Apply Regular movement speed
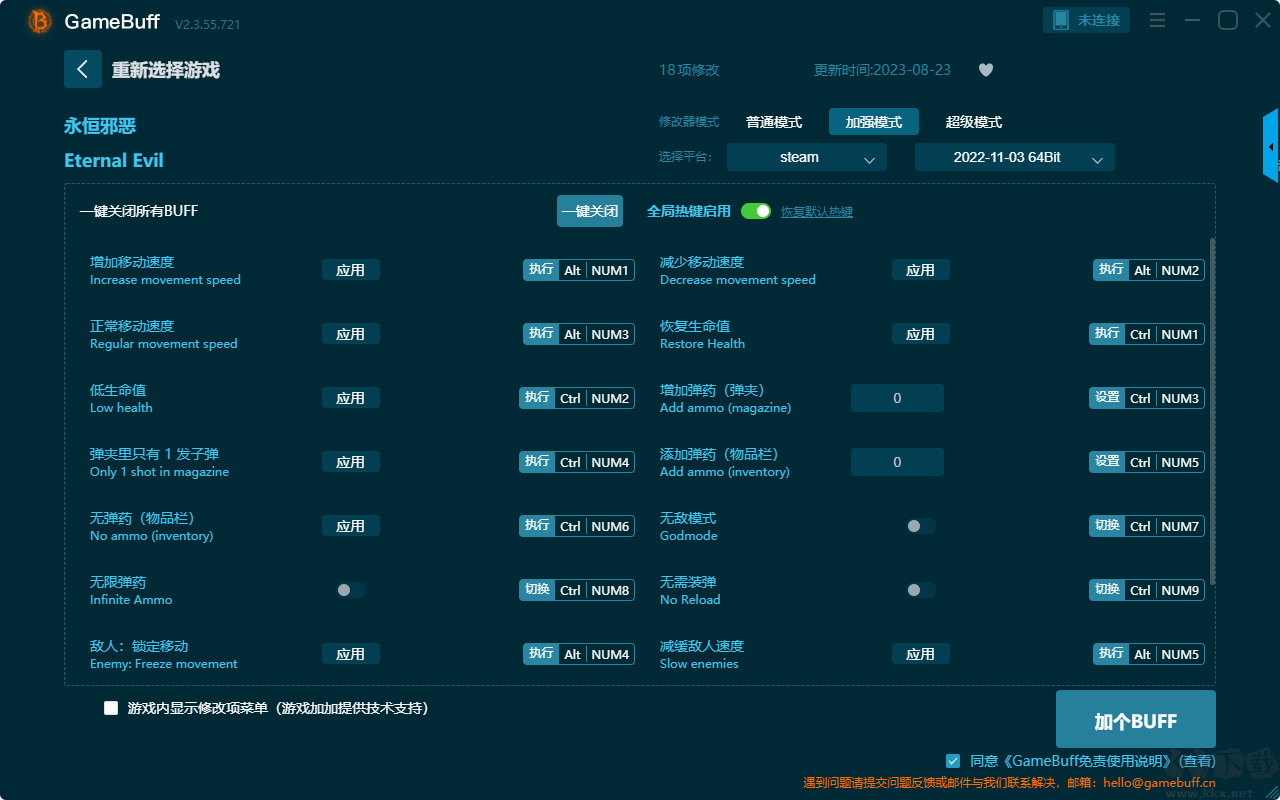The image size is (1280, 800). click(x=351, y=334)
